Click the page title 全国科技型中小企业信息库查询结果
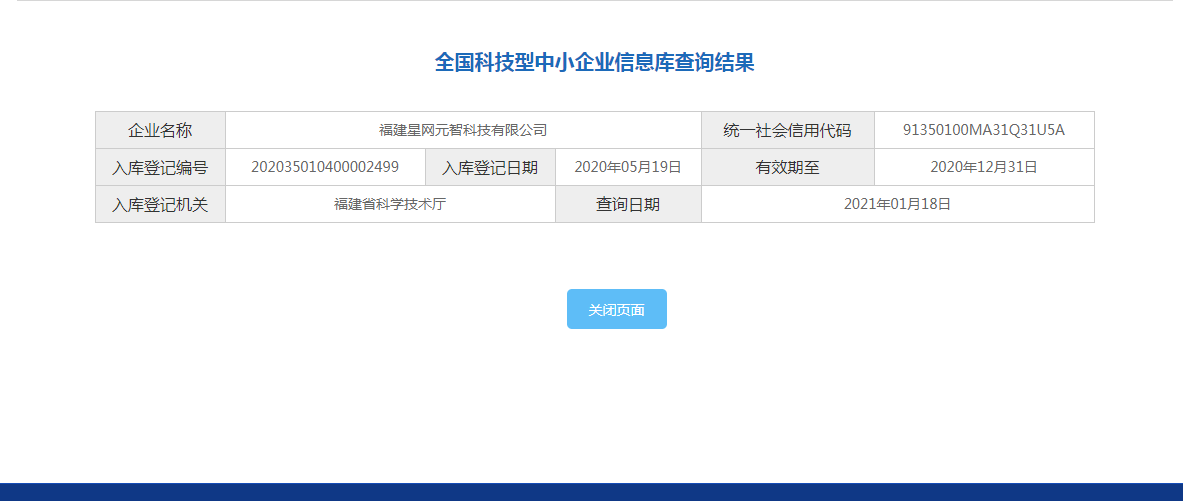The width and height of the screenshot is (1183, 501). pos(594,63)
